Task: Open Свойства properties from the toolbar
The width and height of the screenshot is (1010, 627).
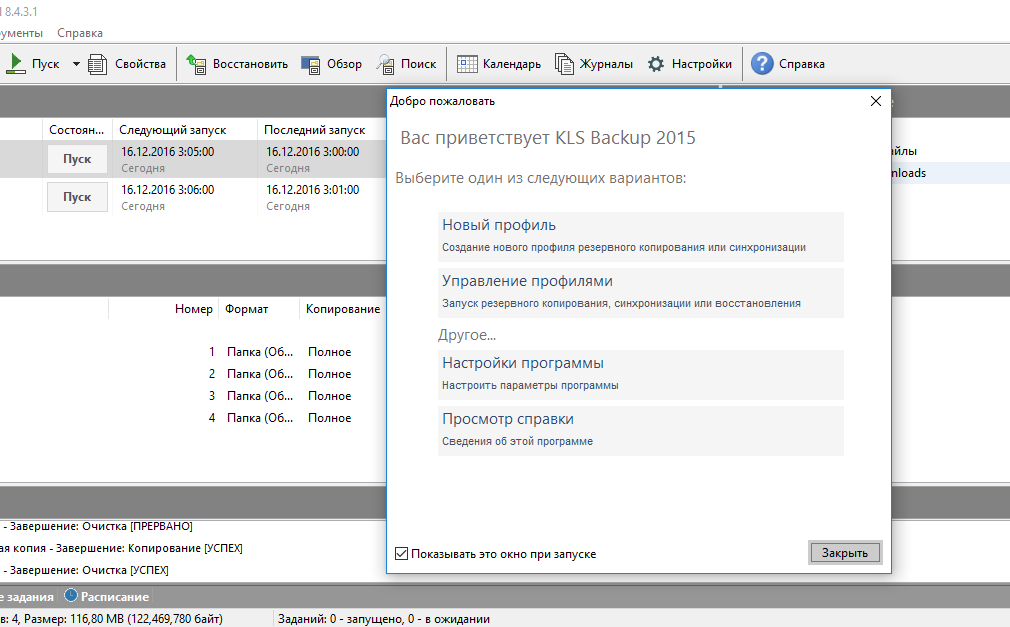Action: tap(127, 64)
